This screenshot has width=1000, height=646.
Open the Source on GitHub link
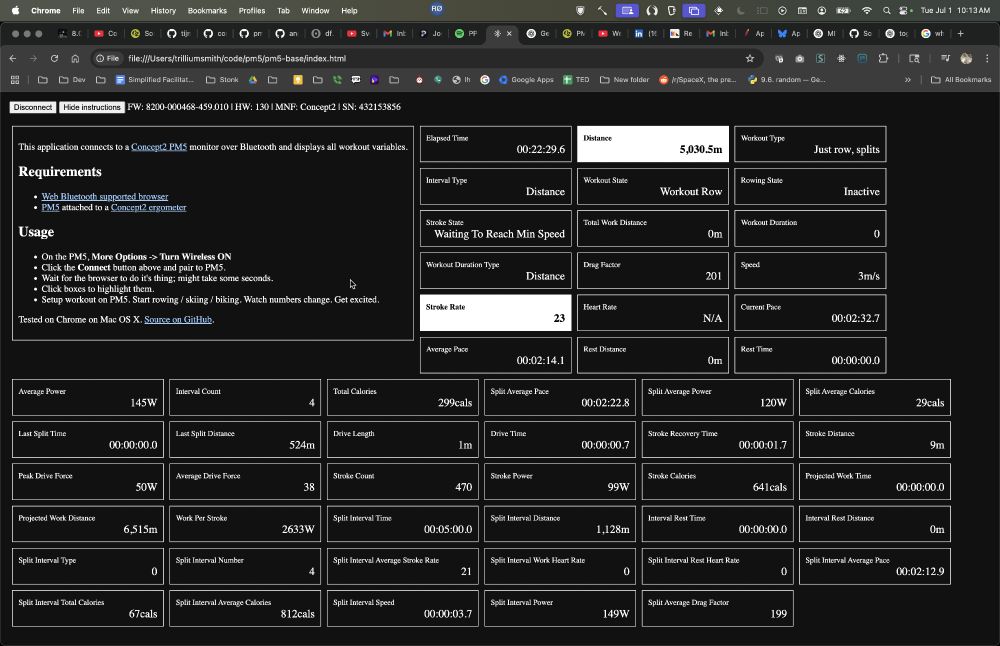[178, 319]
